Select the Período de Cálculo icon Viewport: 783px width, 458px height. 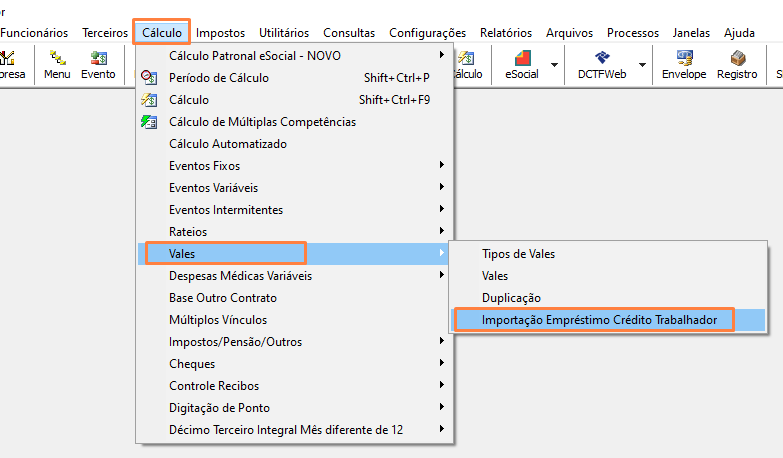tap(149, 77)
